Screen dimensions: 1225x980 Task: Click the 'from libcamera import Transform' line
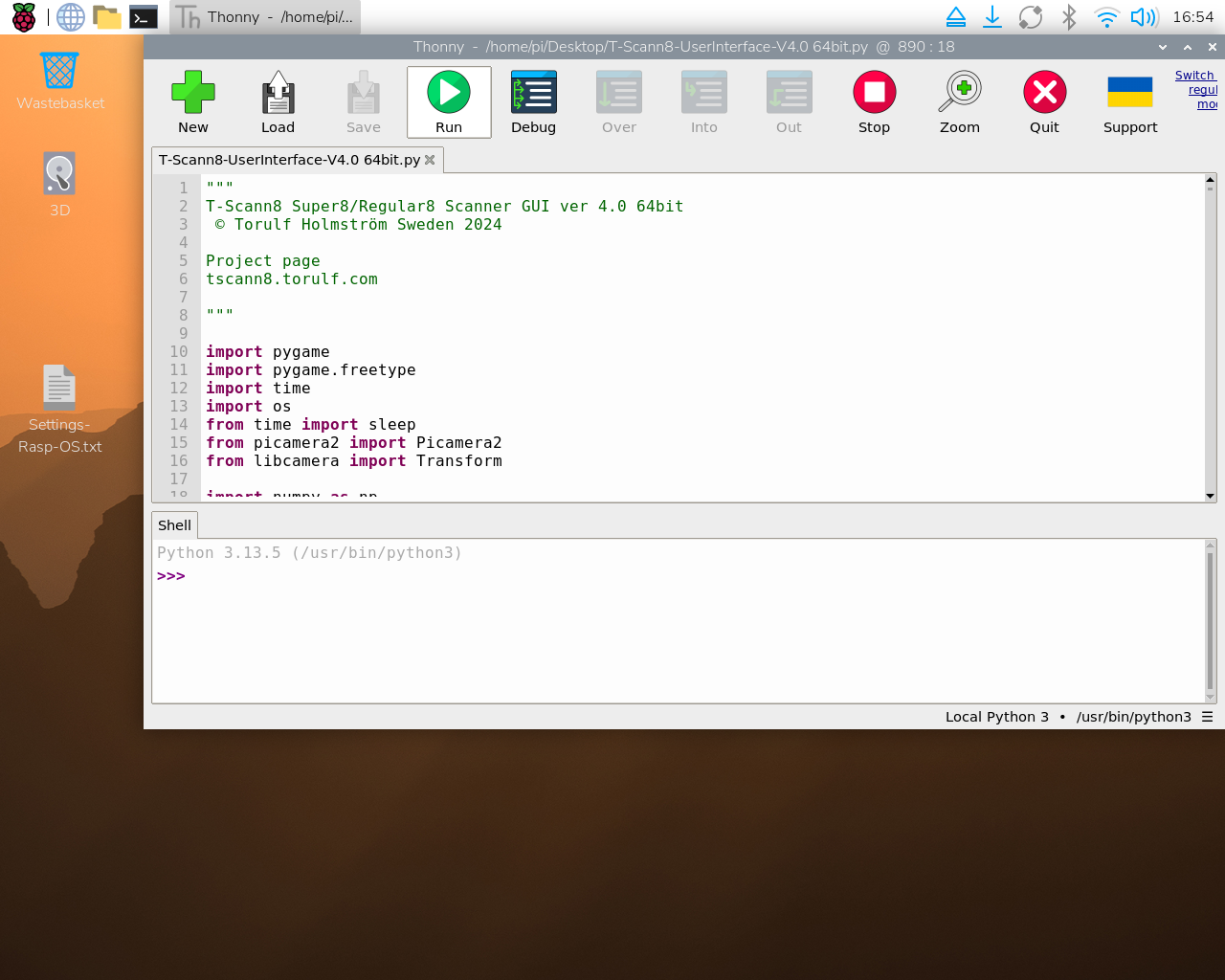(x=354, y=461)
